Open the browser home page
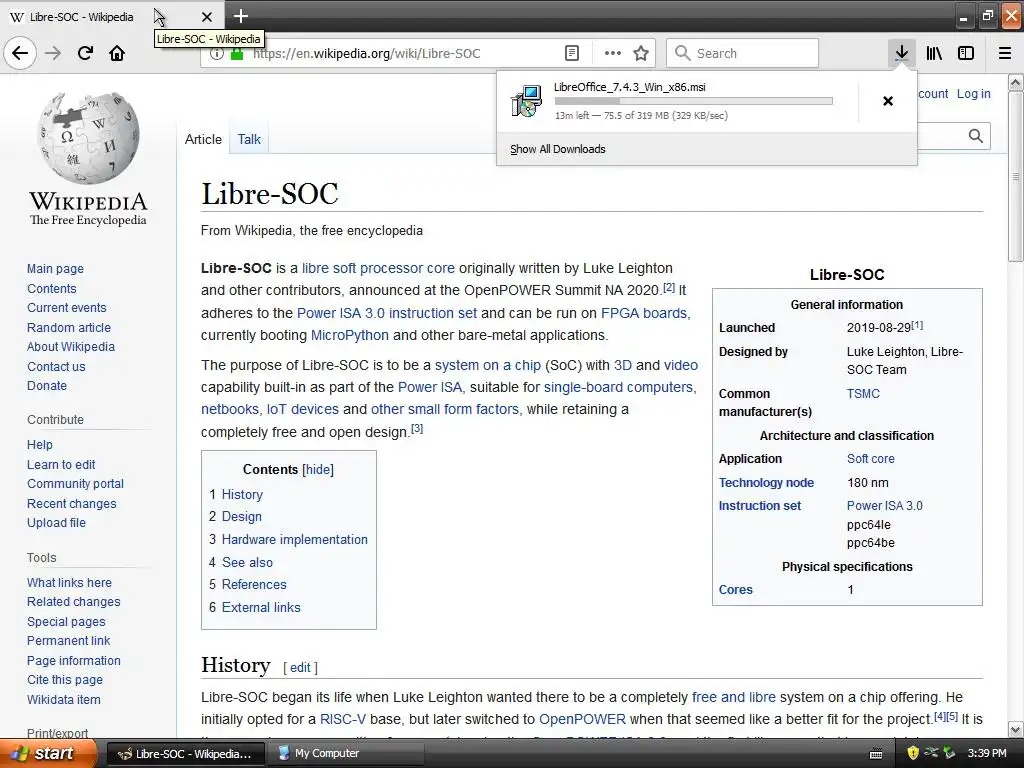The width and height of the screenshot is (1024, 768). pos(117,53)
